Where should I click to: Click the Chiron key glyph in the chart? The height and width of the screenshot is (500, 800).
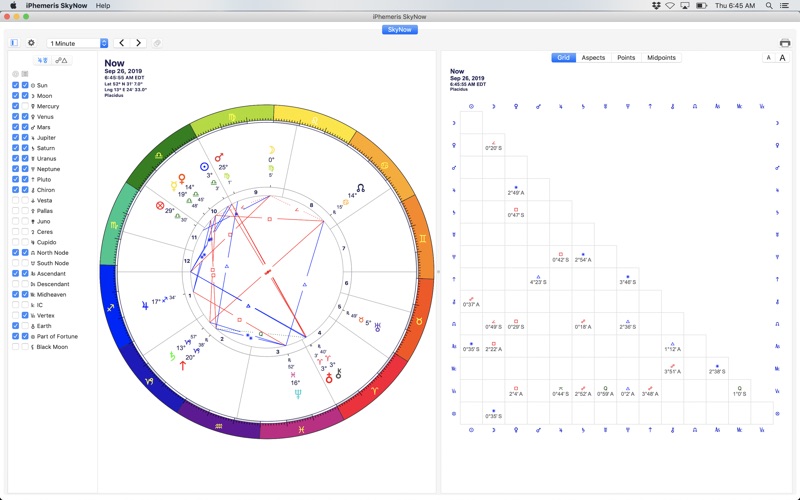click(338, 373)
